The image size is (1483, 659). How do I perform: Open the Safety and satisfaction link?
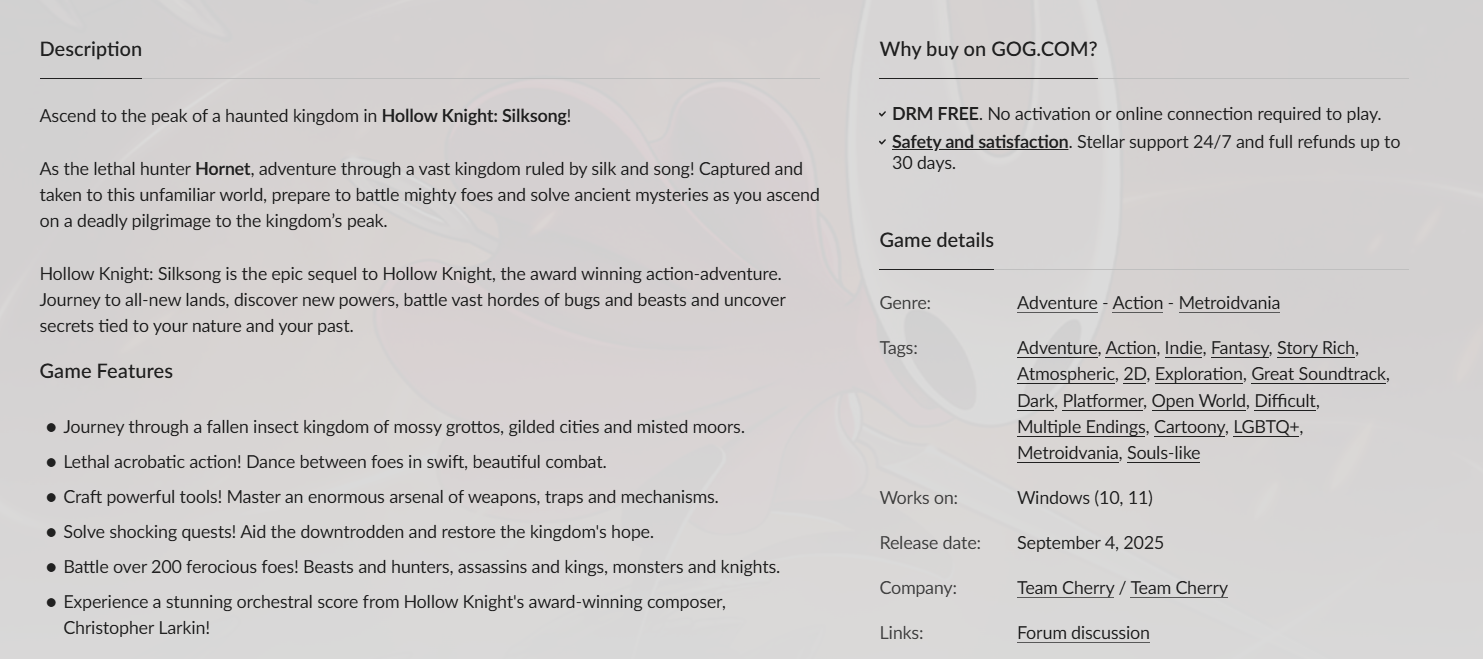tap(980, 142)
